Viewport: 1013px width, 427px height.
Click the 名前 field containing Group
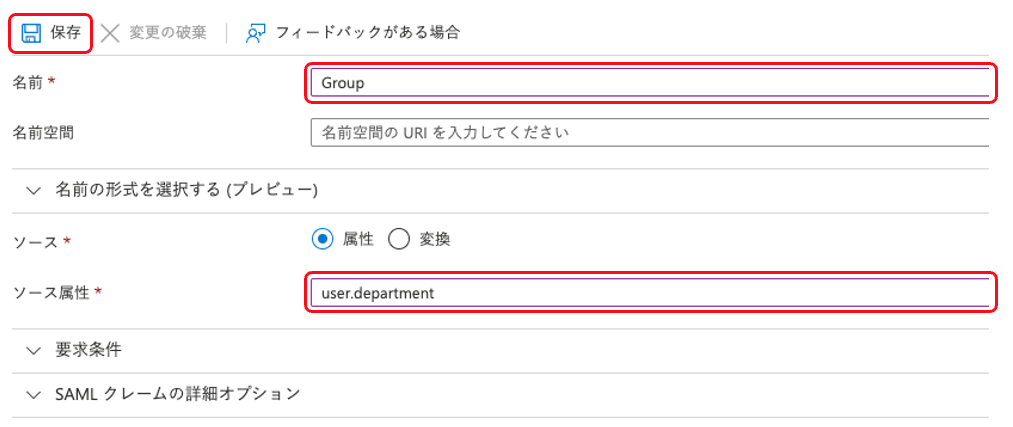650,83
